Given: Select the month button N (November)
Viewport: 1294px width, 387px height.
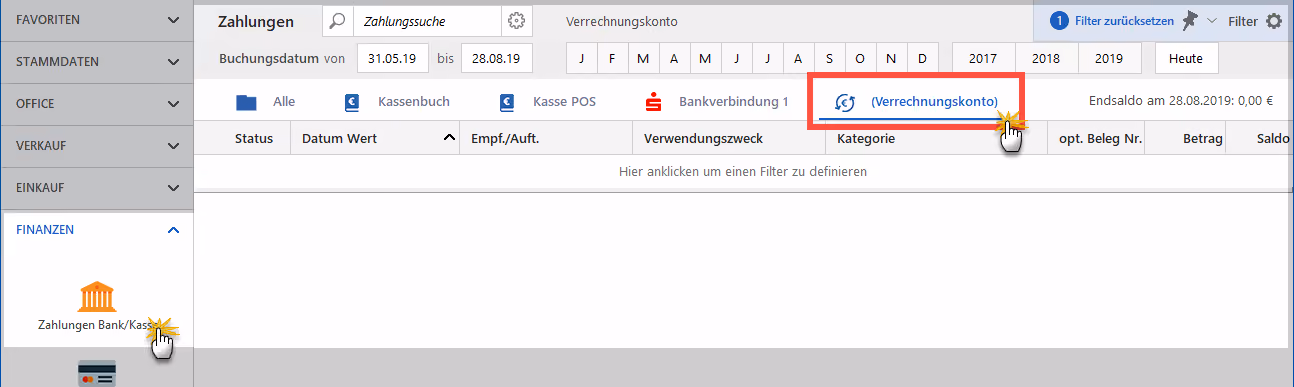Looking at the screenshot, I should tap(891, 58).
